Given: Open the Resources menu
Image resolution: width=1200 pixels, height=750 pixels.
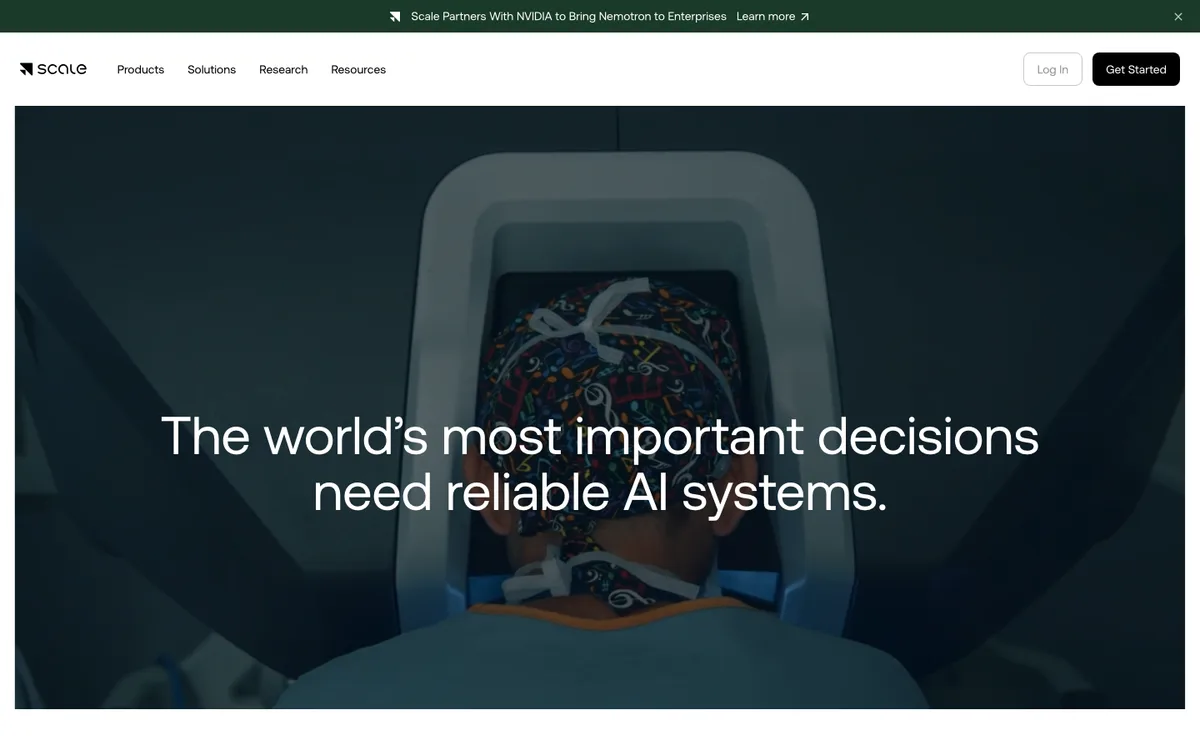Looking at the screenshot, I should 358,70.
